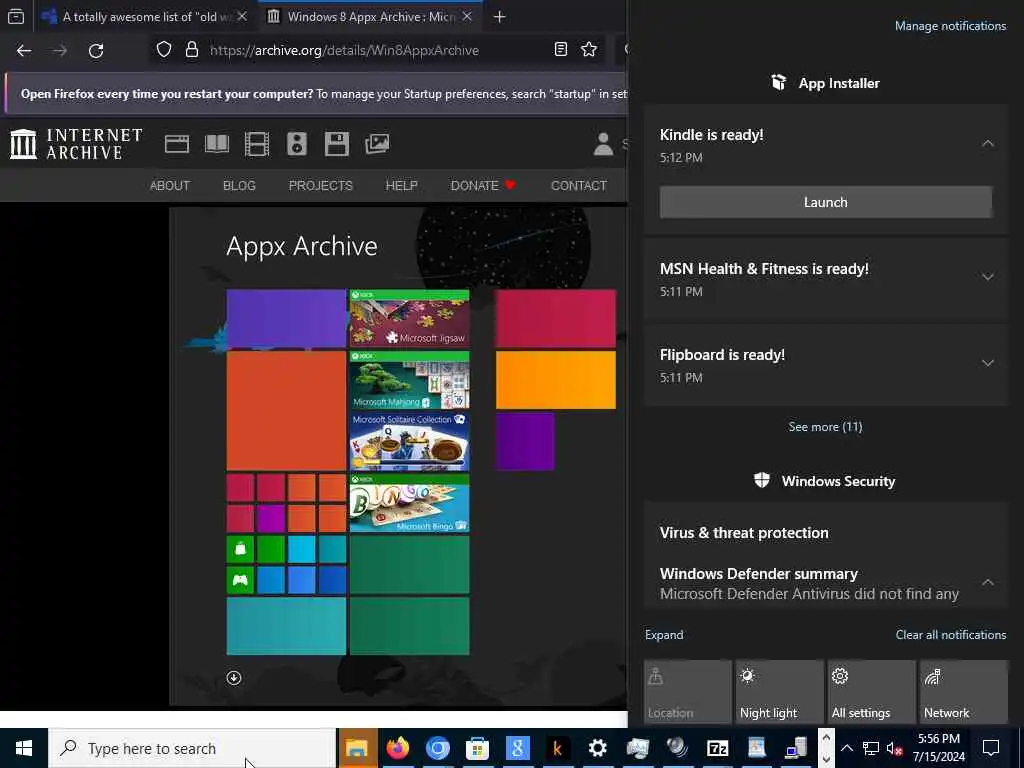This screenshot has height=768, width=1024.
Task: Open the BLOG menu item
Action: (239, 185)
